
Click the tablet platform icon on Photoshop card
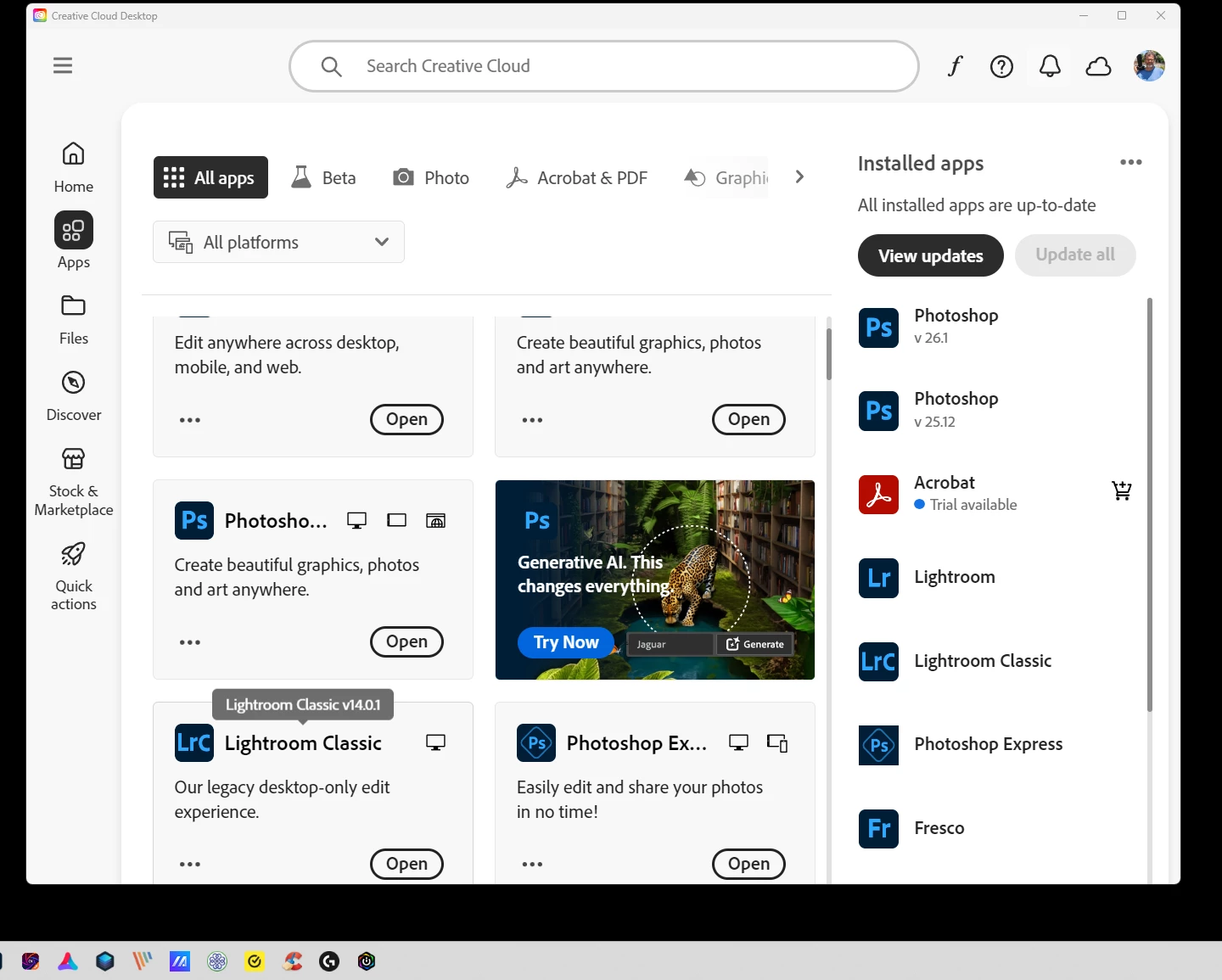[x=396, y=520]
